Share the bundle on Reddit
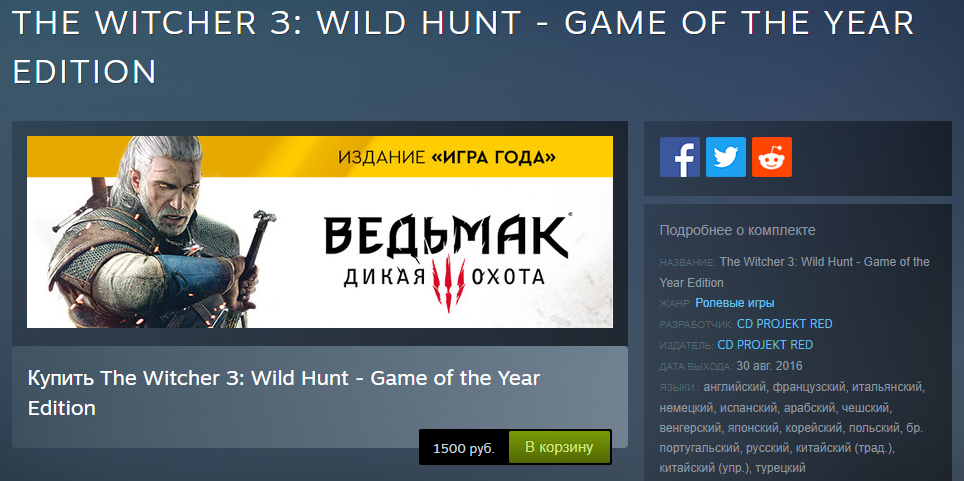The image size is (964, 481). (772, 157)
